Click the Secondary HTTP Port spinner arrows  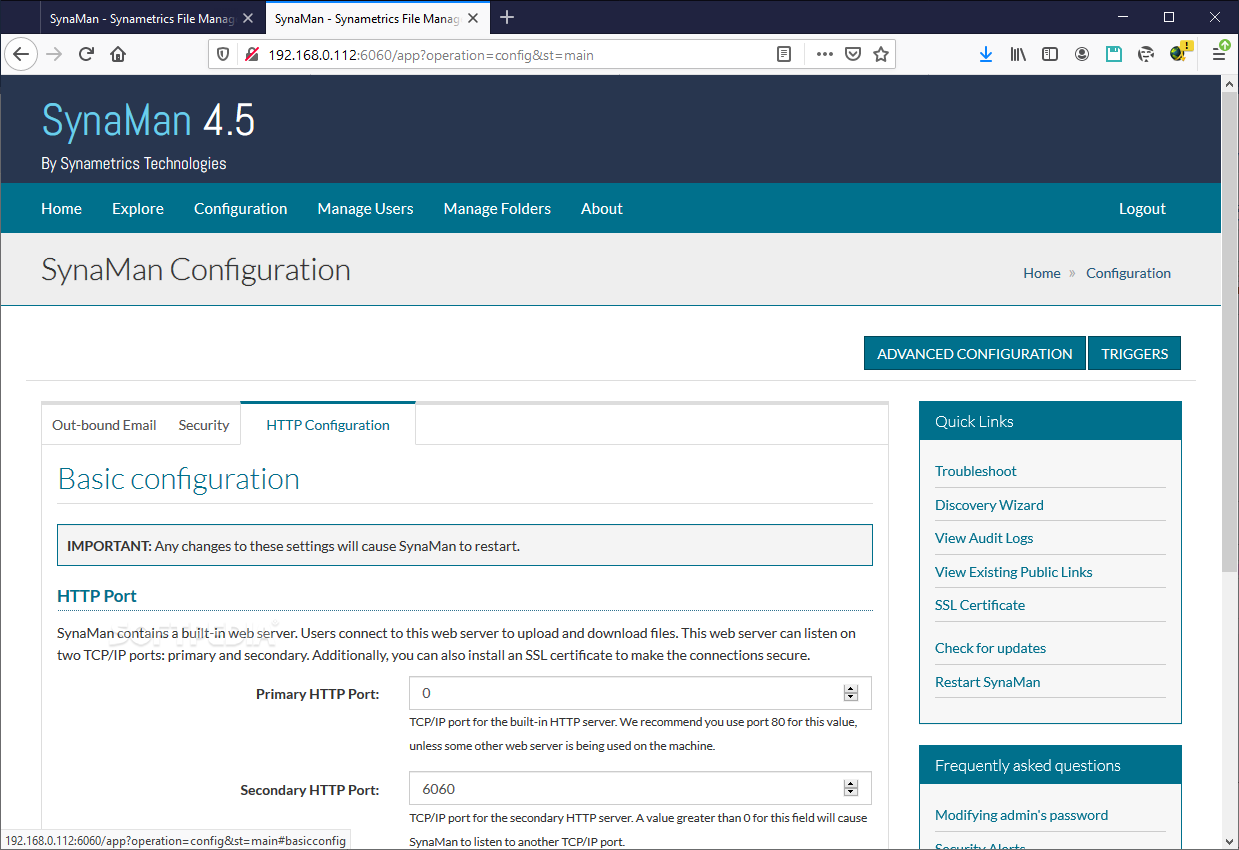[851, 788]
